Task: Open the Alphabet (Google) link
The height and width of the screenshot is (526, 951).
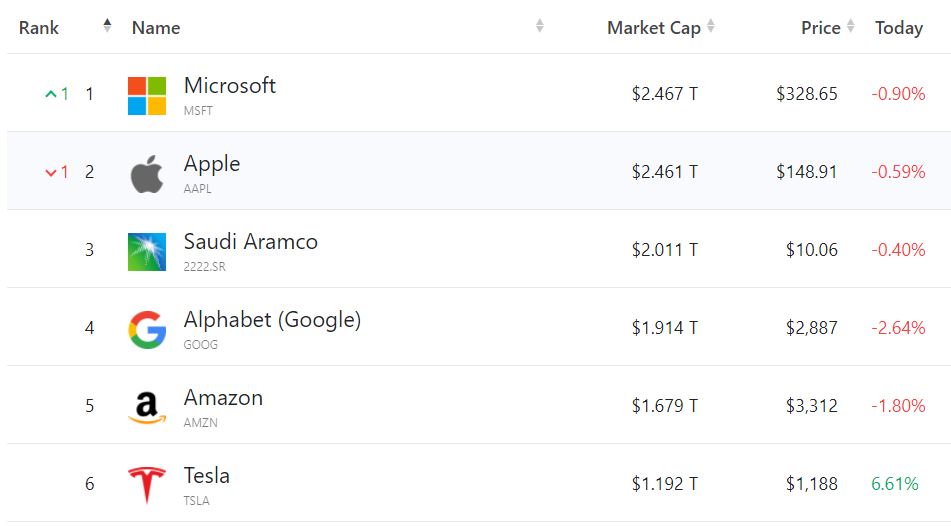Action: pos(272,320)
